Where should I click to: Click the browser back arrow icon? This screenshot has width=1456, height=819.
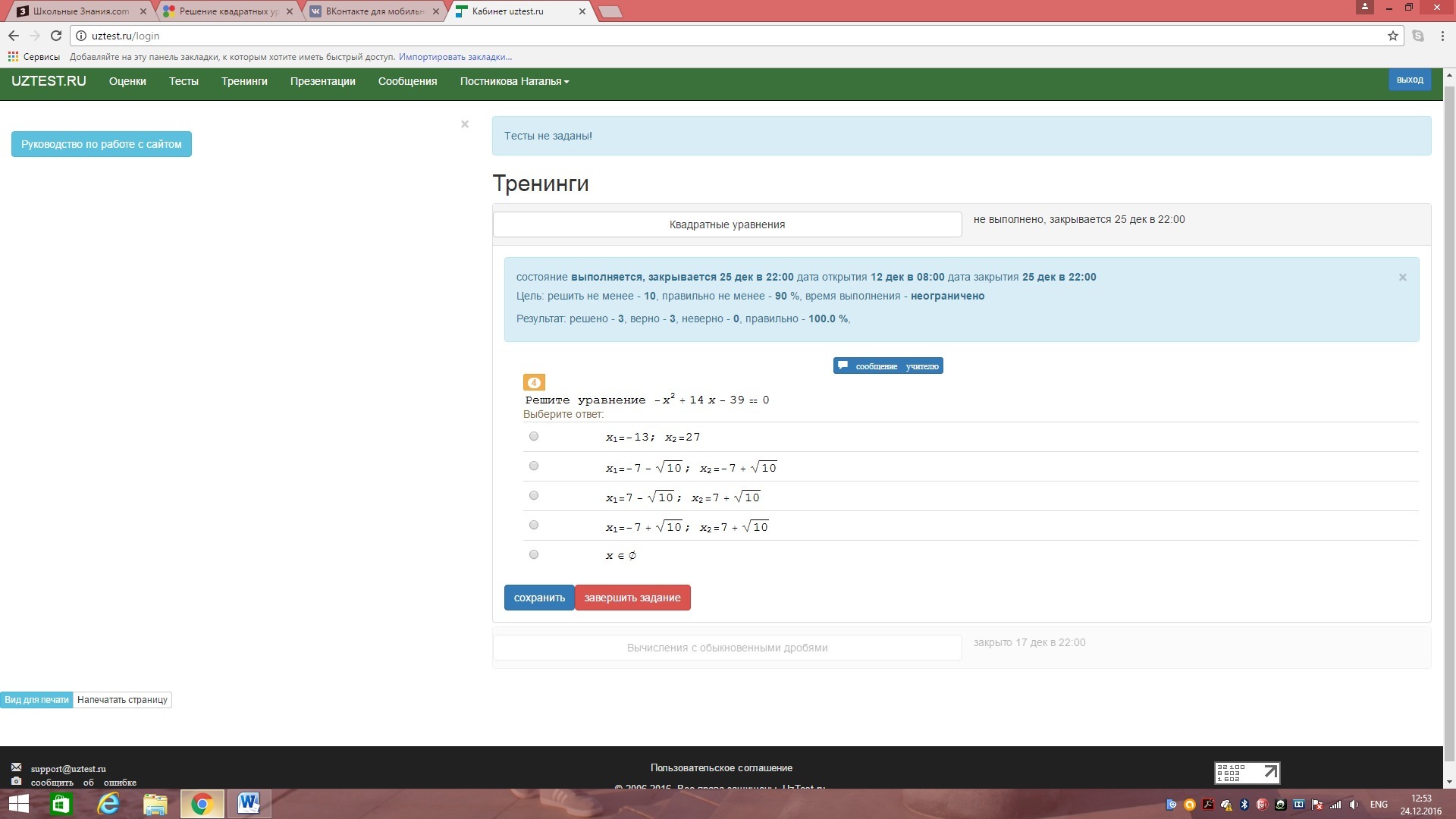pyautogui.click(x=14, y=36)
